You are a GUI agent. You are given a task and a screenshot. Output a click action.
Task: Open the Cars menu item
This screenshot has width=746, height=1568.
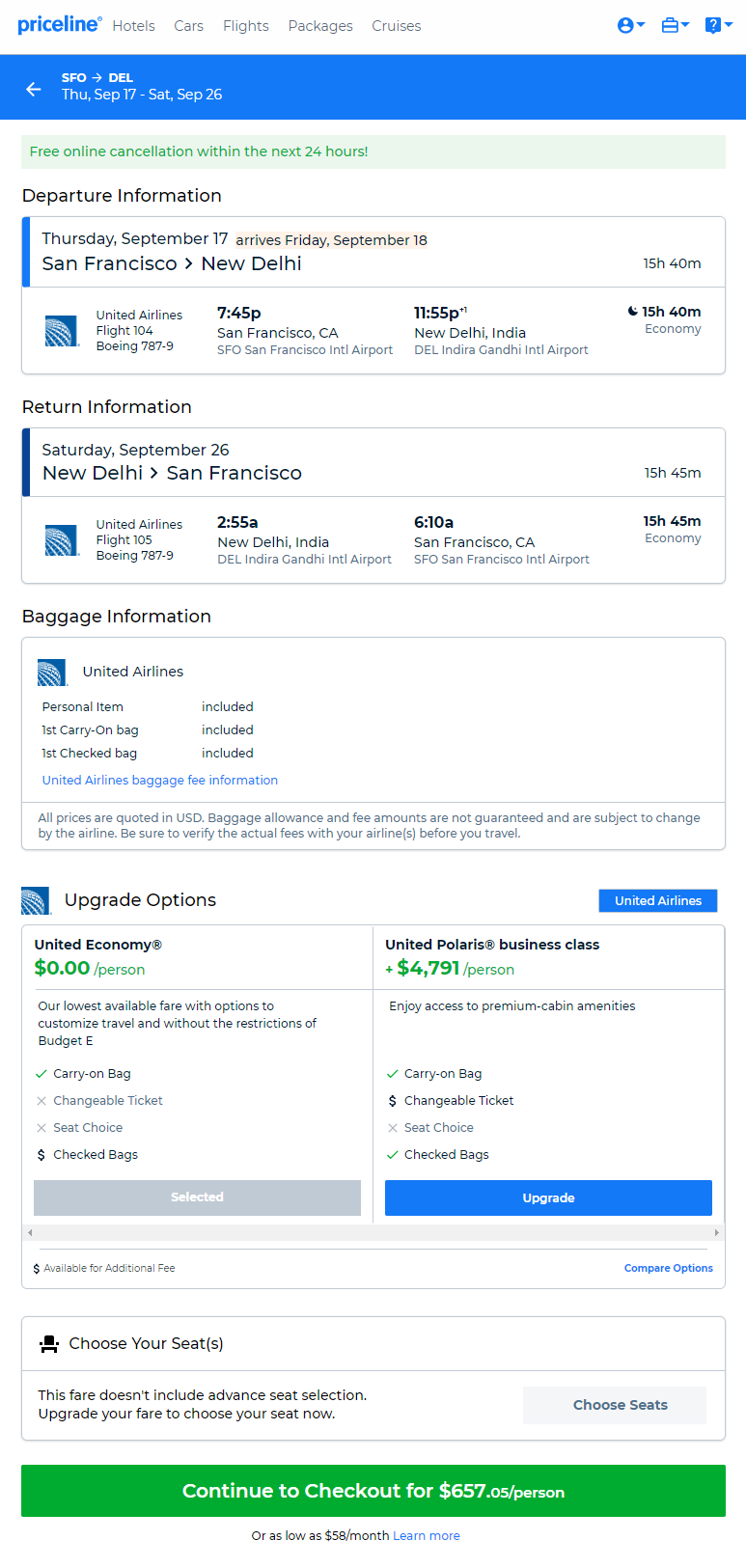tap(188, 26)
